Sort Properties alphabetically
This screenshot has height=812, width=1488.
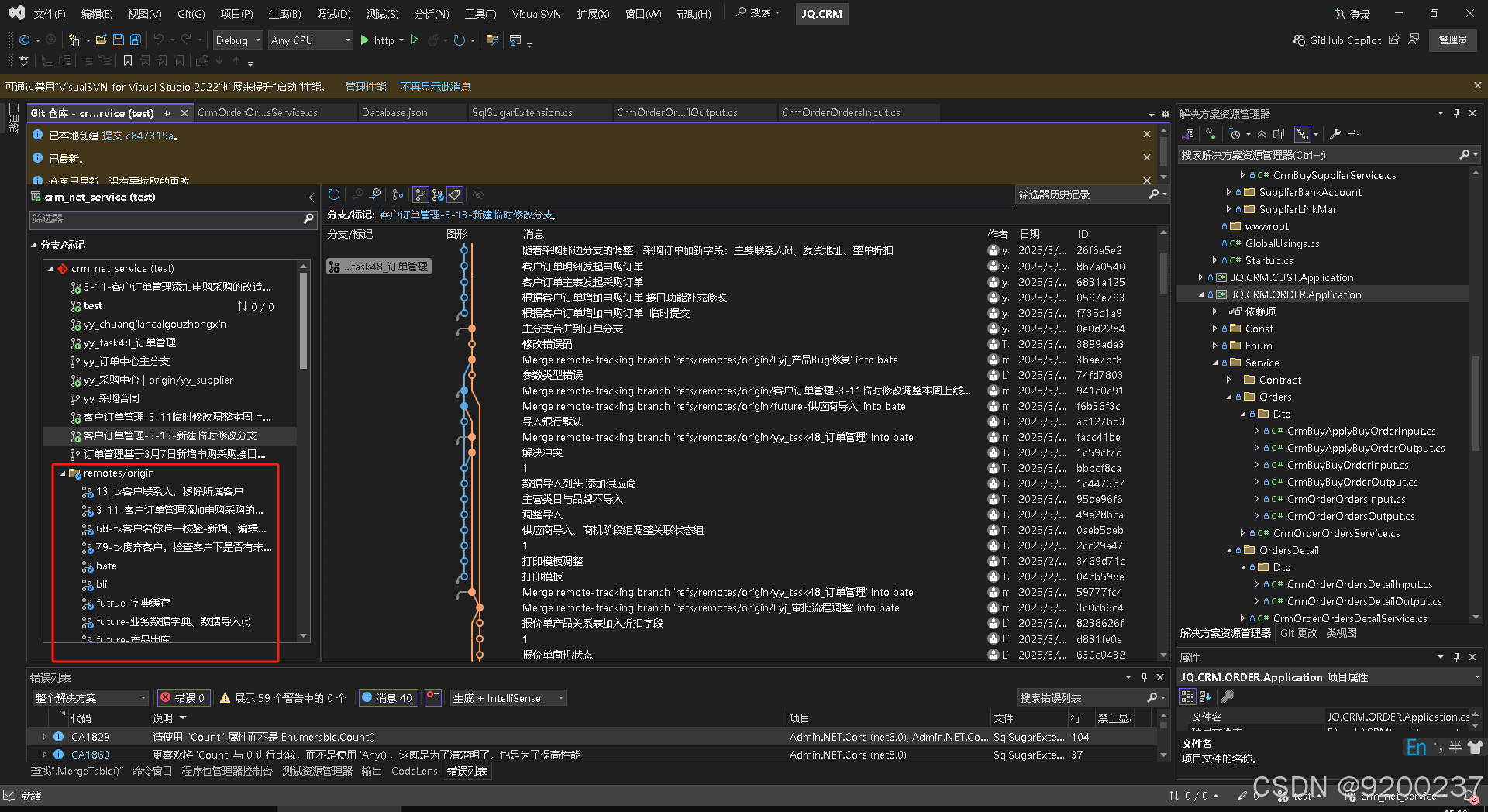click(1205, 697)
